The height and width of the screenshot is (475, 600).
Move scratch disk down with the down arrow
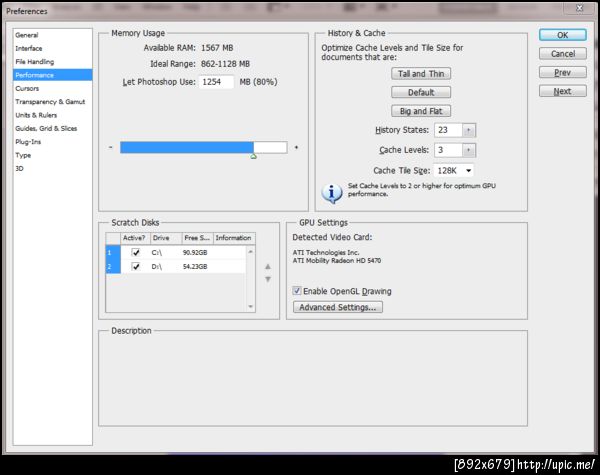(268, 279)
